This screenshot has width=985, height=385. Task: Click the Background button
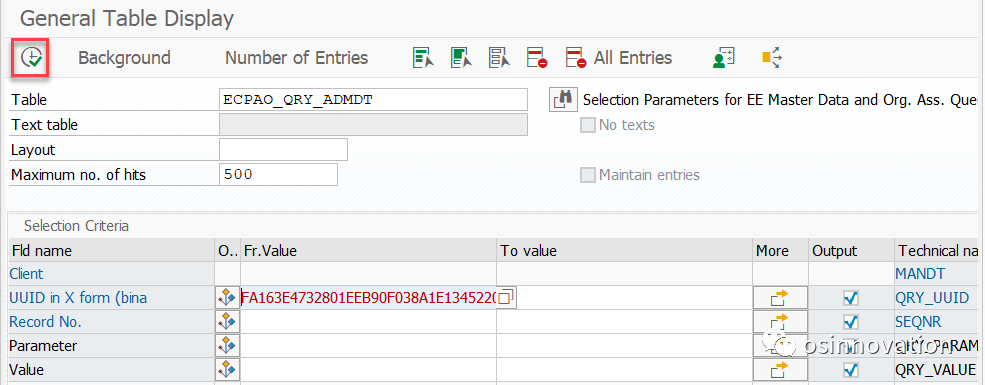(x=124, y=58)
